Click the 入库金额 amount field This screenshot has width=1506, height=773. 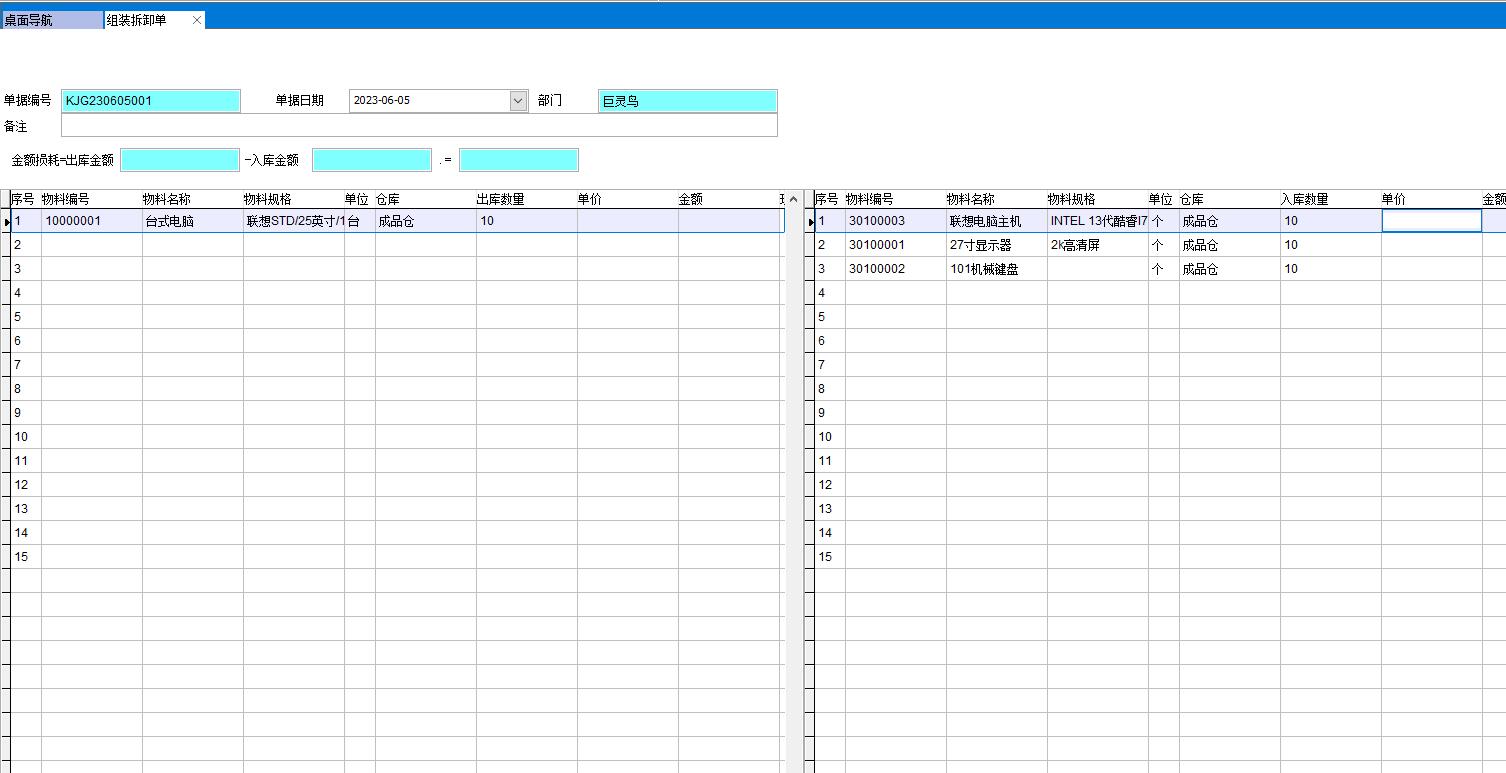[371, 160]
